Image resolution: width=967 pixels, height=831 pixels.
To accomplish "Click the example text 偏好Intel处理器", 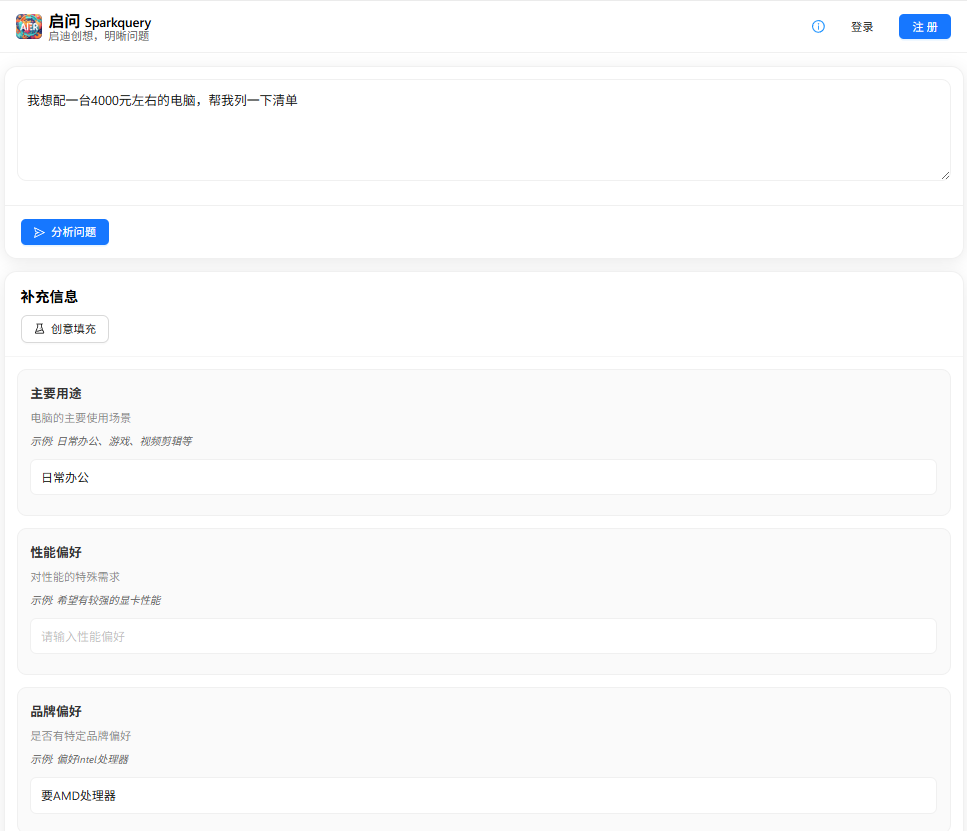I will point(93,759).
